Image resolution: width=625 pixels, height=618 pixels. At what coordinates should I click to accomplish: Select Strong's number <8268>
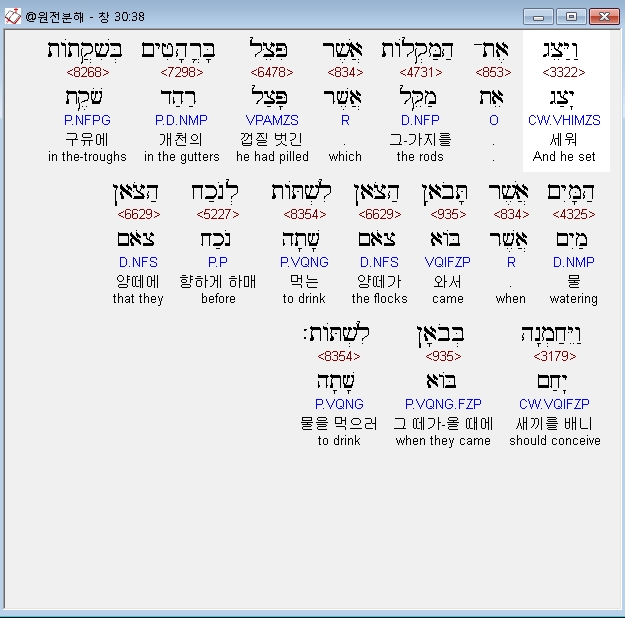[x=88, y=72]
